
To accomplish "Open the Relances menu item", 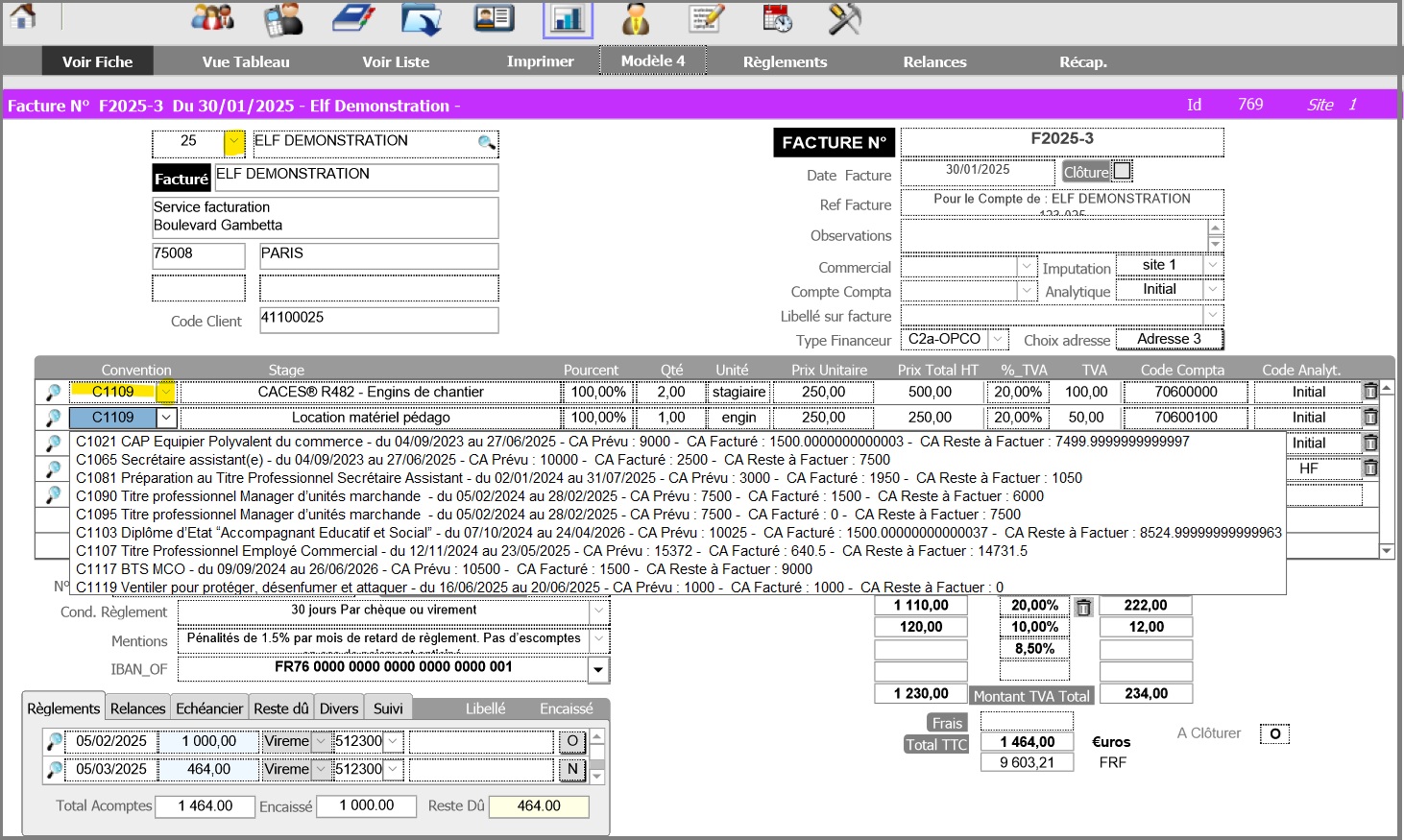I will 934,61.
